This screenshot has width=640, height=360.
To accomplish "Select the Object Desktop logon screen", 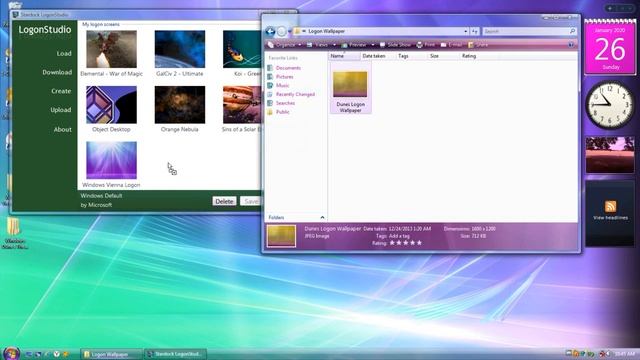I will pos(111,105).
